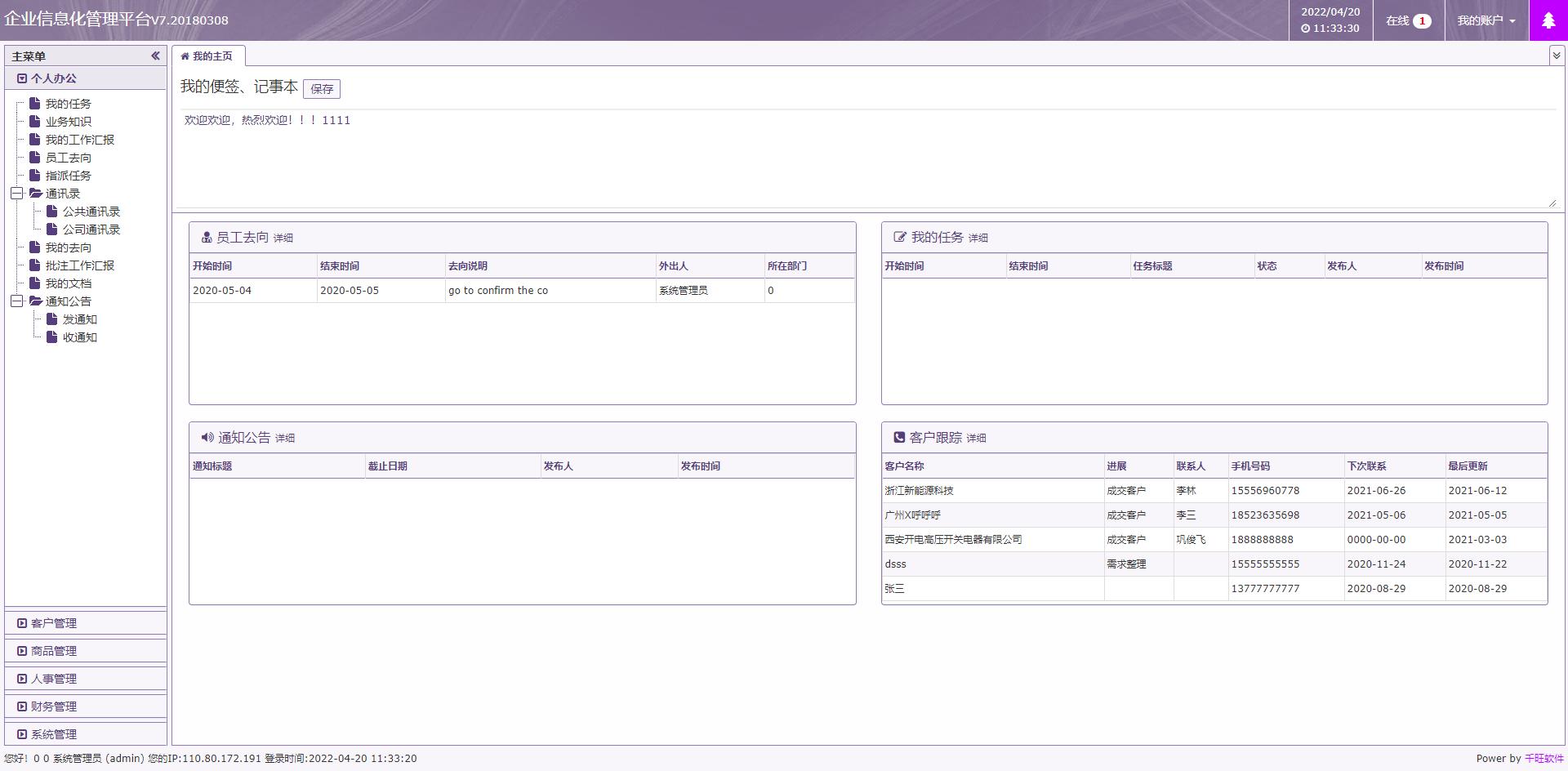Expand the 财务管理 menu section

(x=86, y=706)
